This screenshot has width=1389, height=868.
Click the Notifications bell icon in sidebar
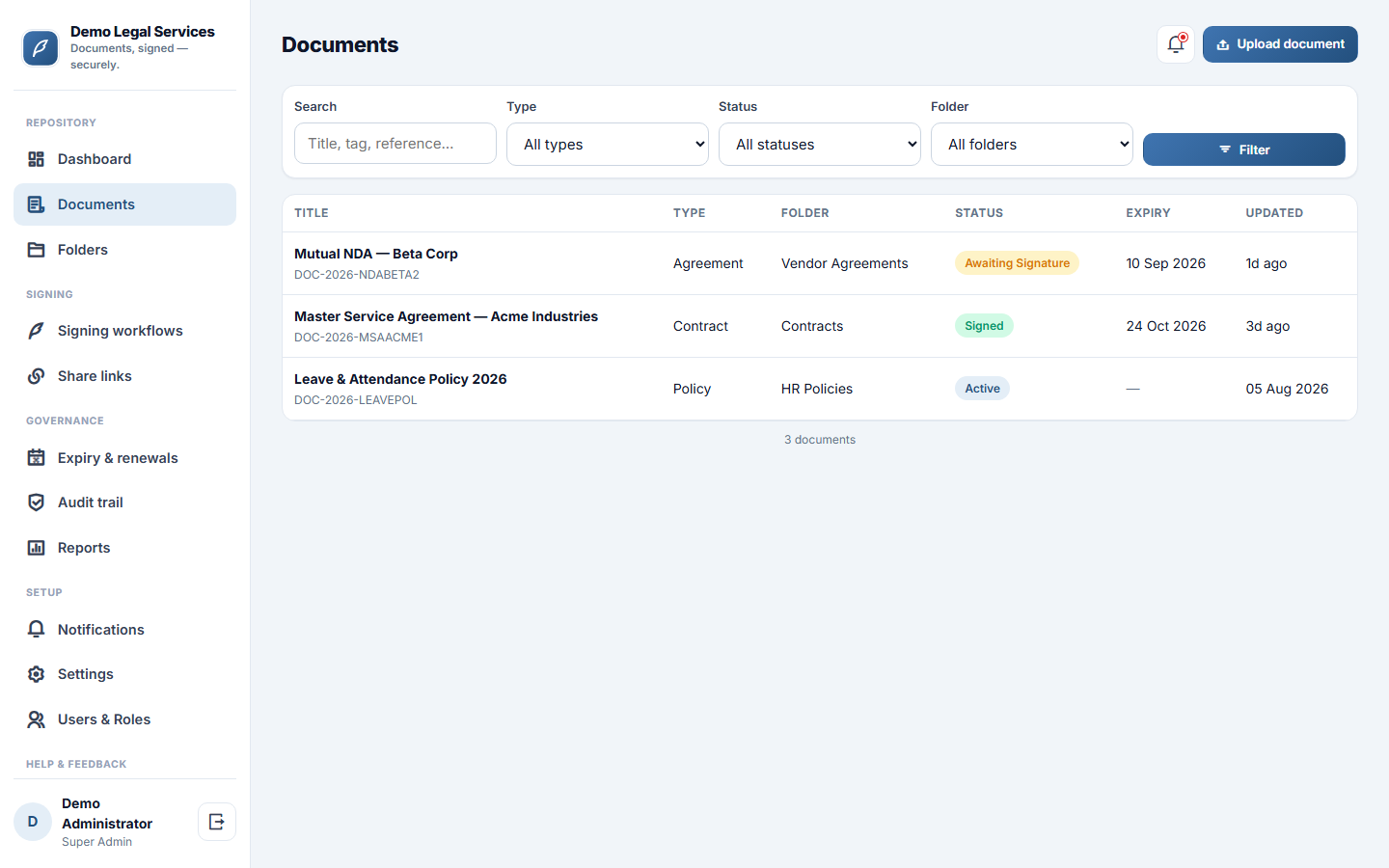[36, 630]
